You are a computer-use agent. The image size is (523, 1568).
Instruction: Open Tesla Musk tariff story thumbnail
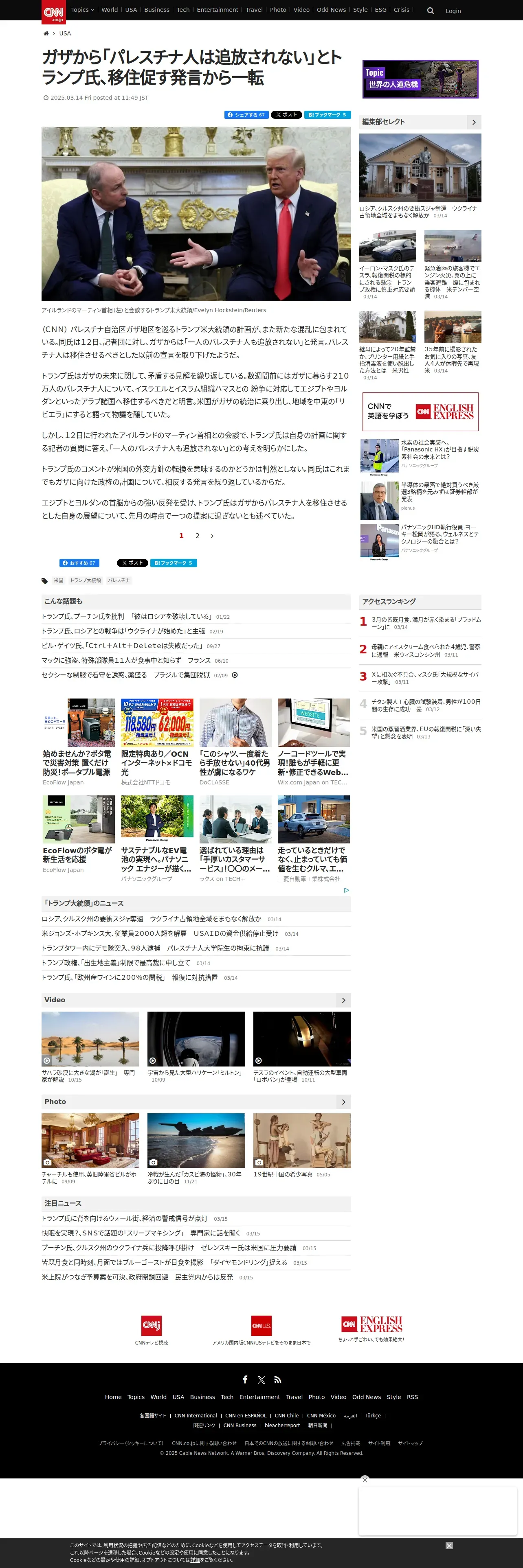point(388,246)
